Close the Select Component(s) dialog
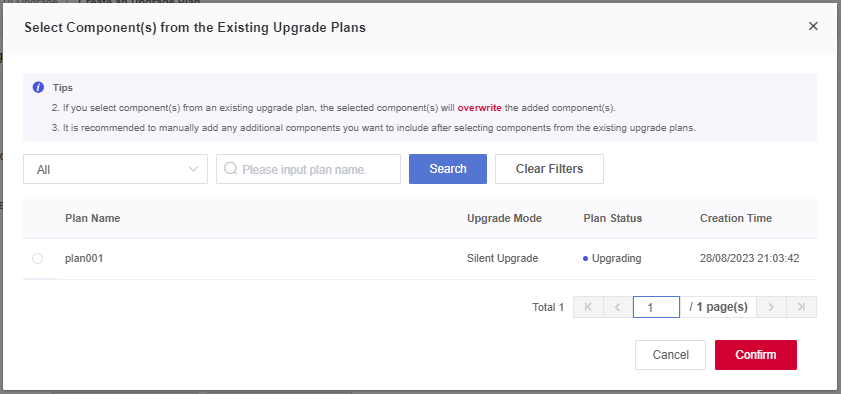The width and height of the screenshot is (841, 394). pyautogui.click(x=813, y=26)
